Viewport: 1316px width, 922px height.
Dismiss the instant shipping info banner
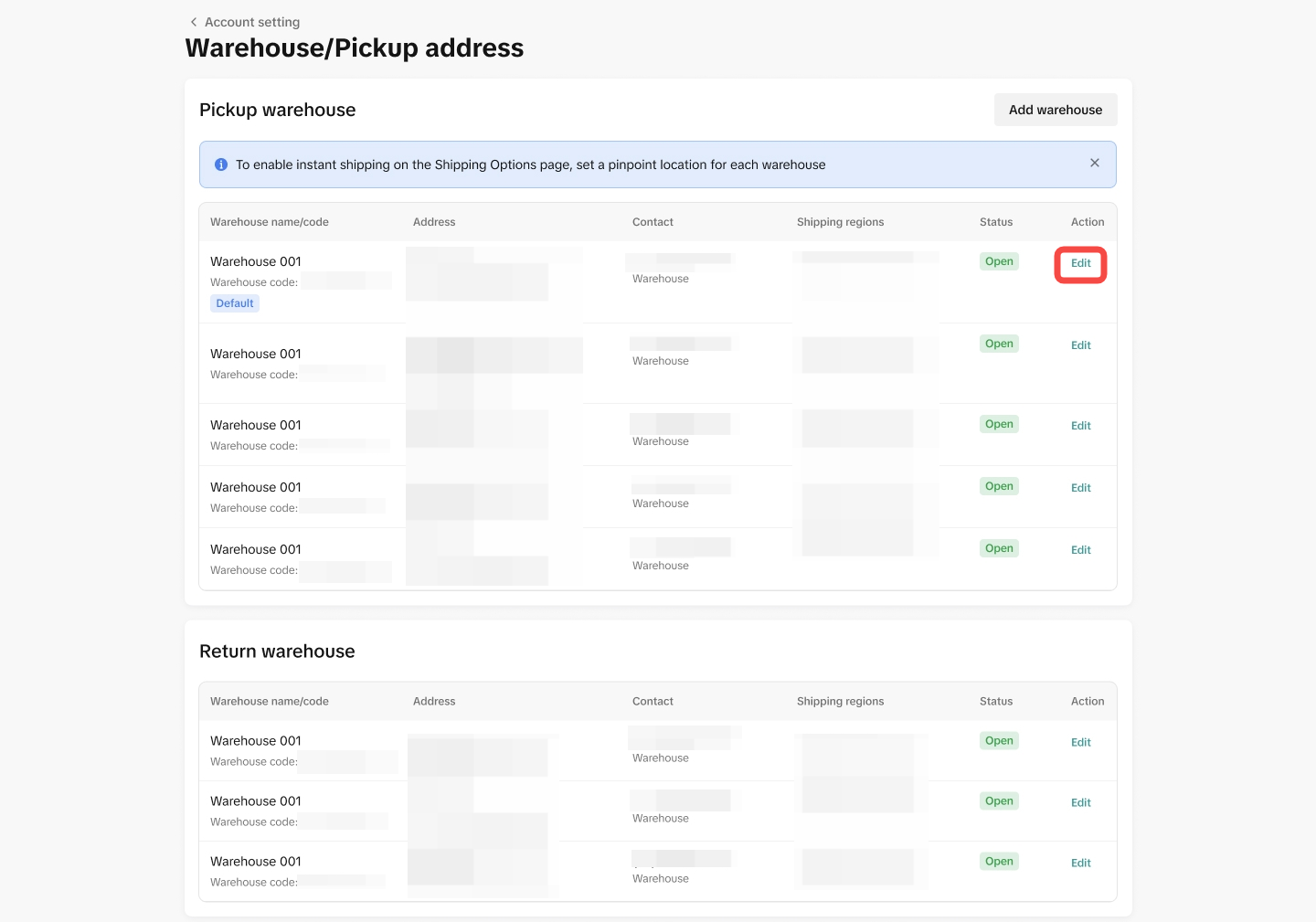1094,164
